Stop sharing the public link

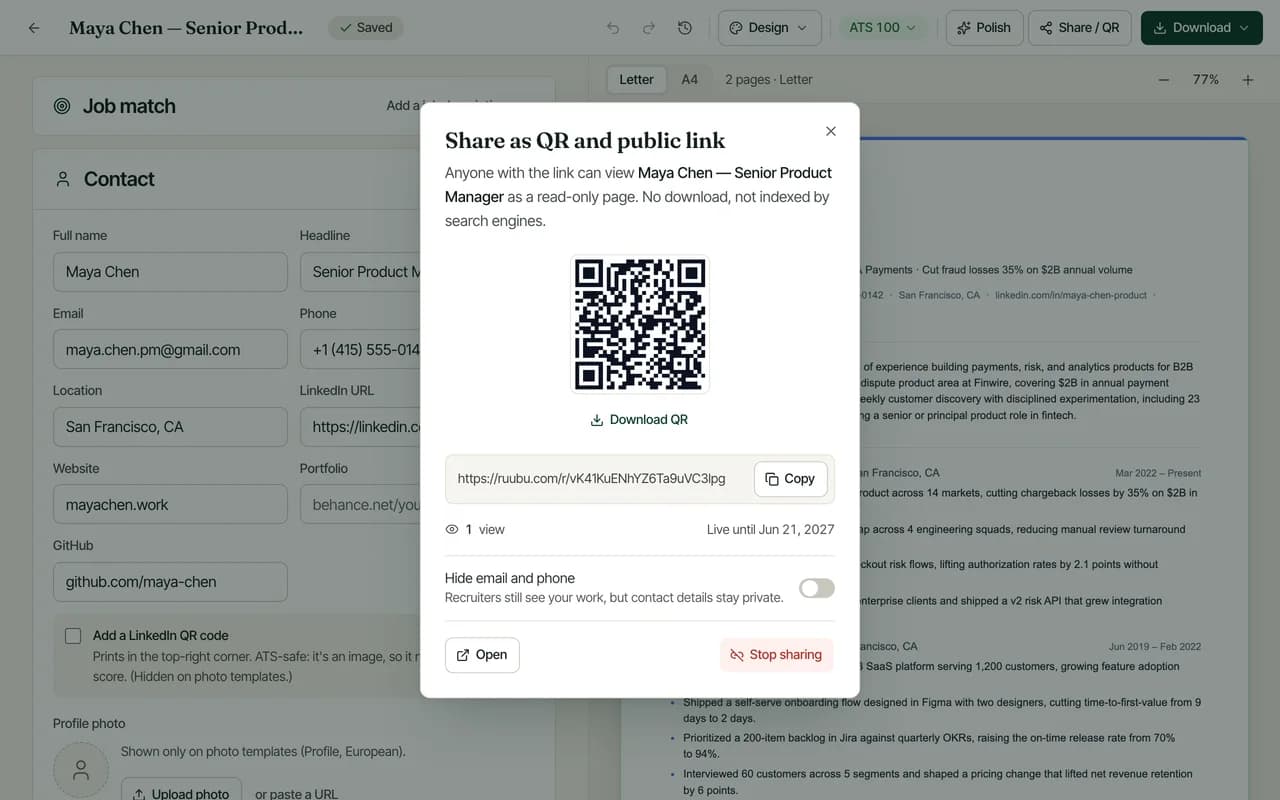pyautogui.click(x=776, y=655)
